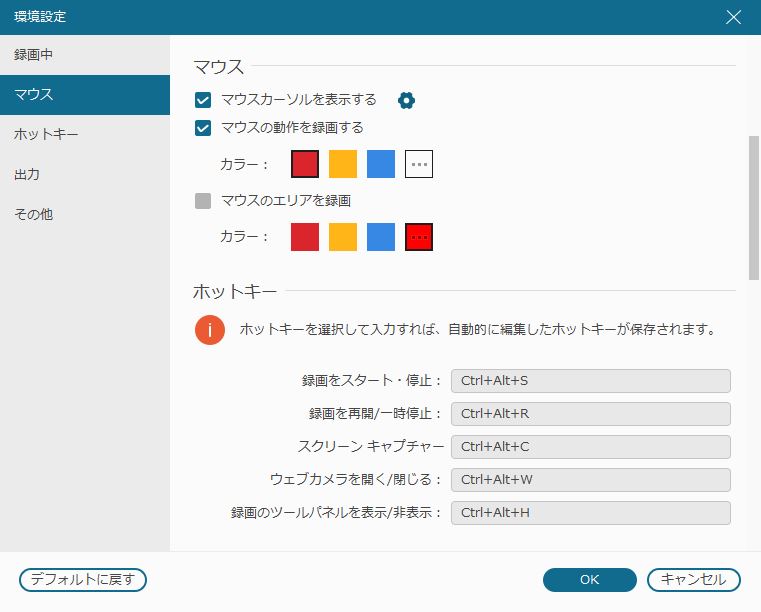Choose blue swatch for mouse area color
This screenshot has width=761, height=612.
[381, 237]
